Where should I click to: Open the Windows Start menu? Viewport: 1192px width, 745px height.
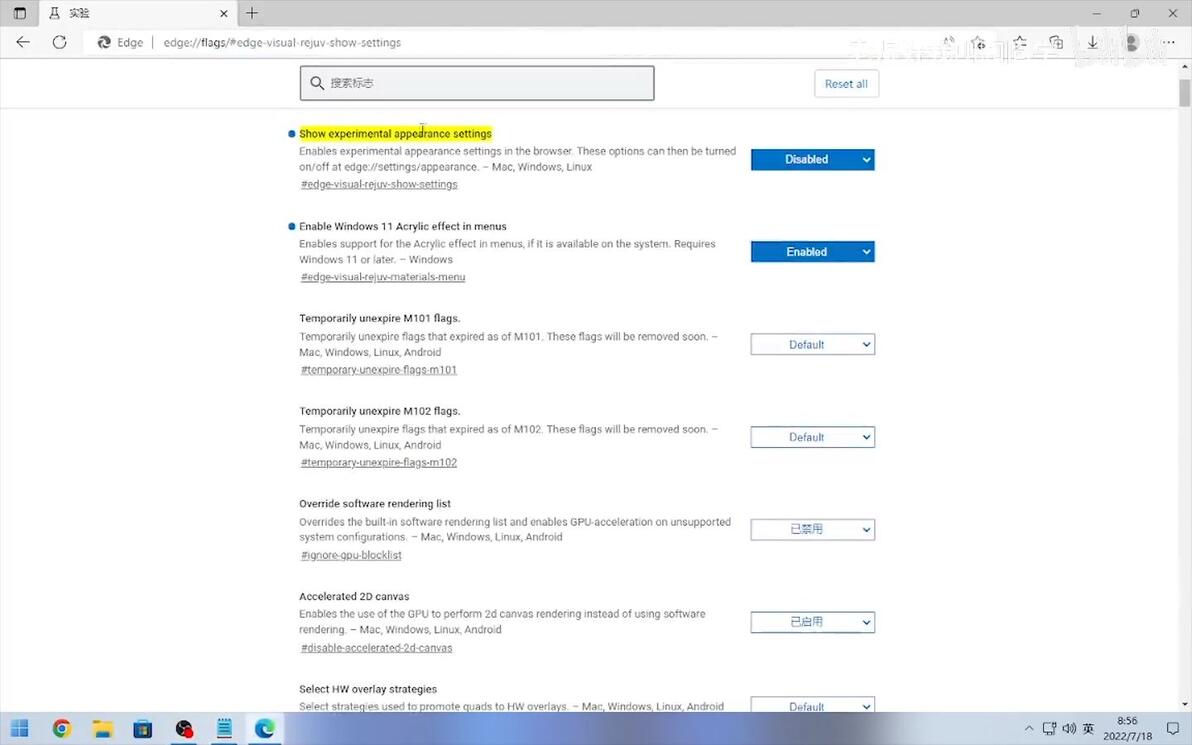click(x=20, y=728)
